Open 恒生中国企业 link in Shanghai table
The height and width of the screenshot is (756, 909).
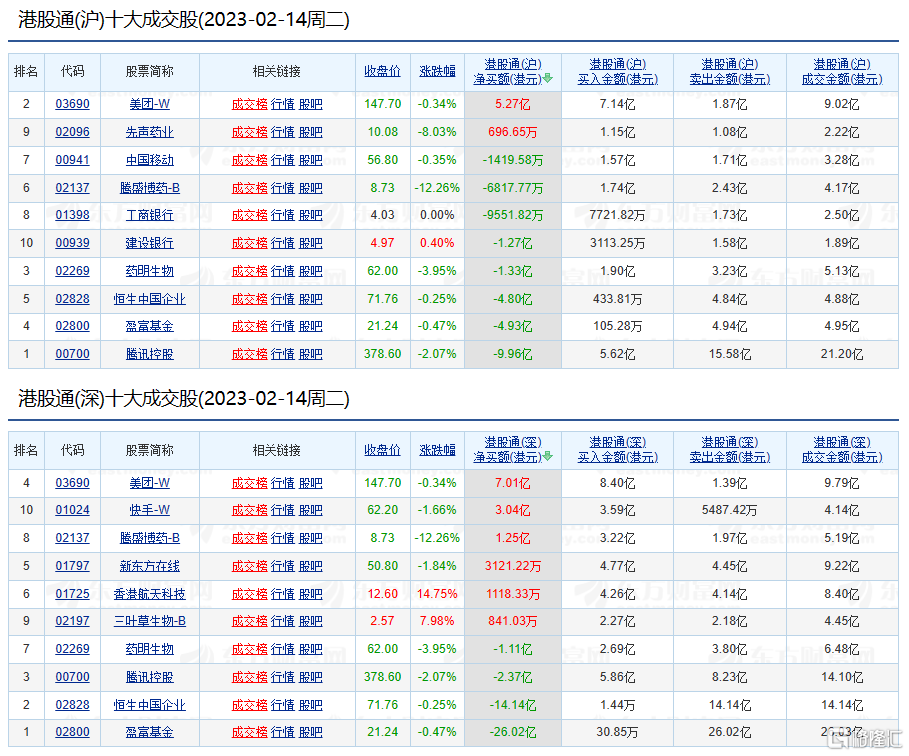tap(150, 299)
